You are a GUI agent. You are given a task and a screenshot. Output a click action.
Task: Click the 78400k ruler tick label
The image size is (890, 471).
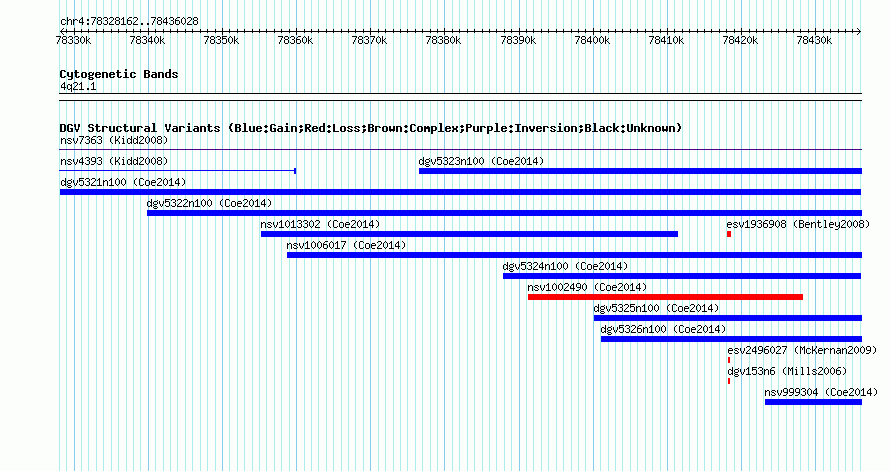(x=592, y=40)
